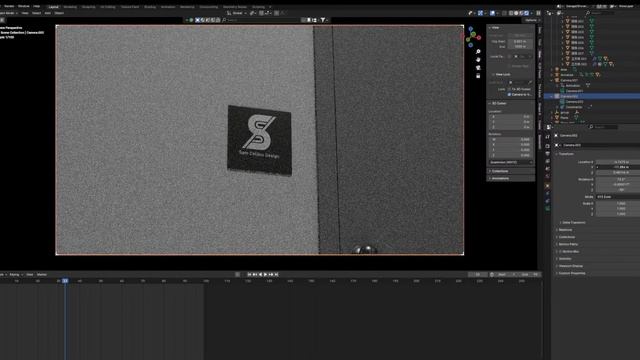The width and height of the screenshot is (640, 360).
Task: Click play animation button in timeline
Action: (265, 275)
